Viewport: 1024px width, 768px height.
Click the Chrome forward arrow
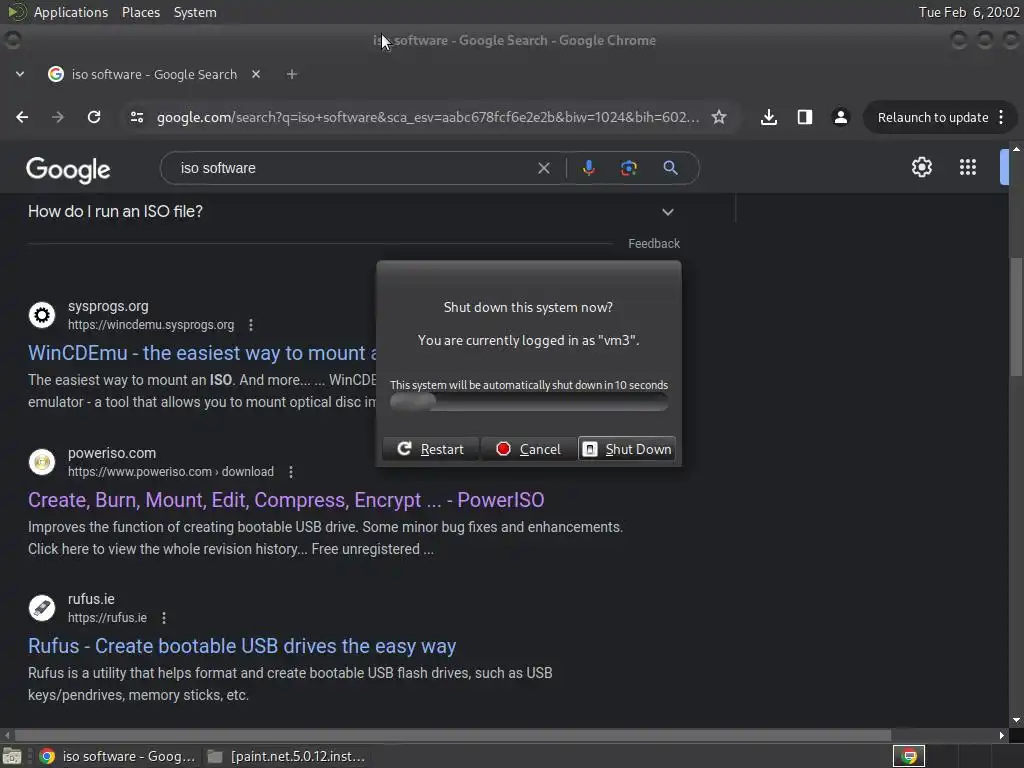[x=58, y=118]
